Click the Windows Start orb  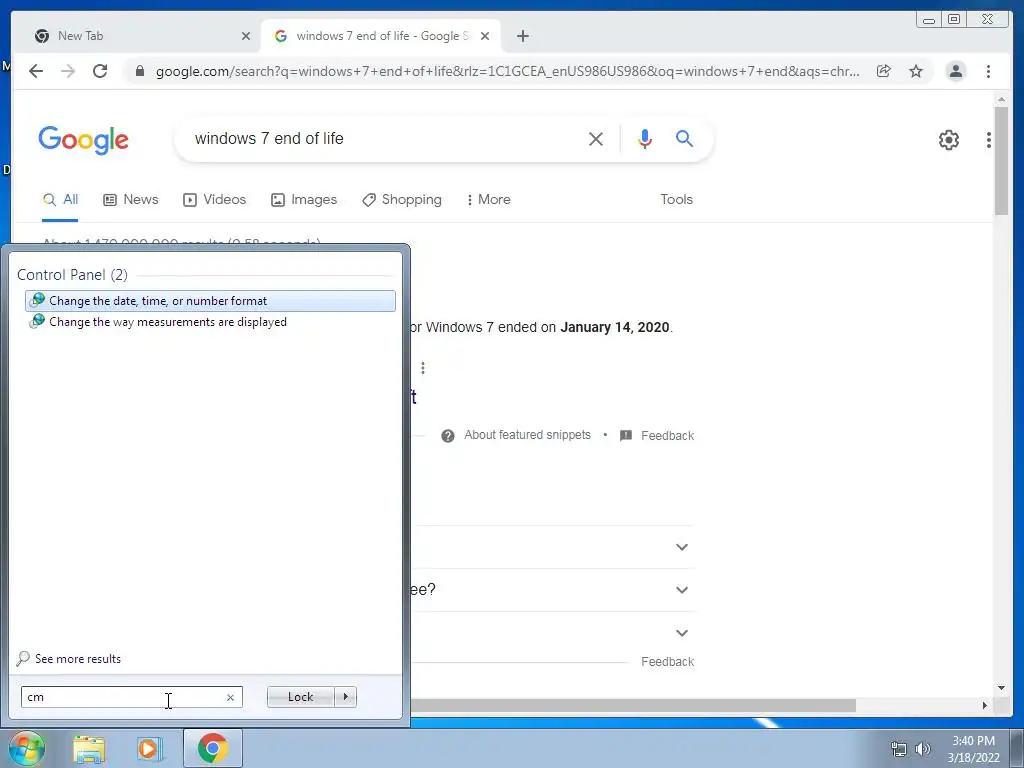coord(26,748)
